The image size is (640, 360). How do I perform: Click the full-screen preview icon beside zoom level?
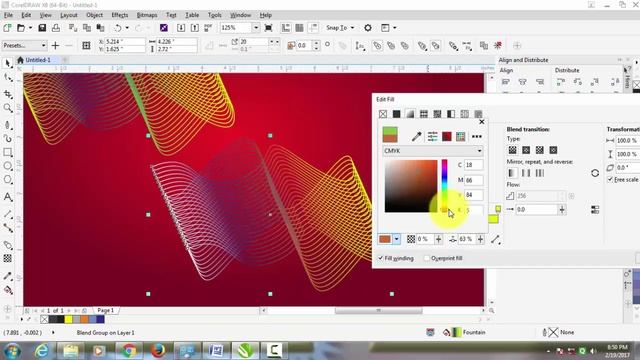pos(269,28)
